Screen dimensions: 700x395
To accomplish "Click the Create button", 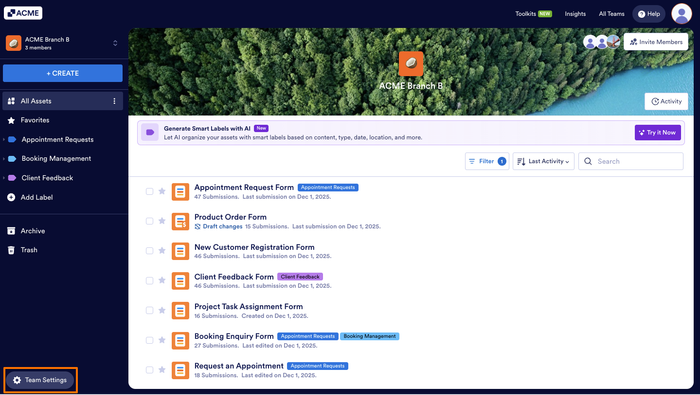I will click(62, 73).
